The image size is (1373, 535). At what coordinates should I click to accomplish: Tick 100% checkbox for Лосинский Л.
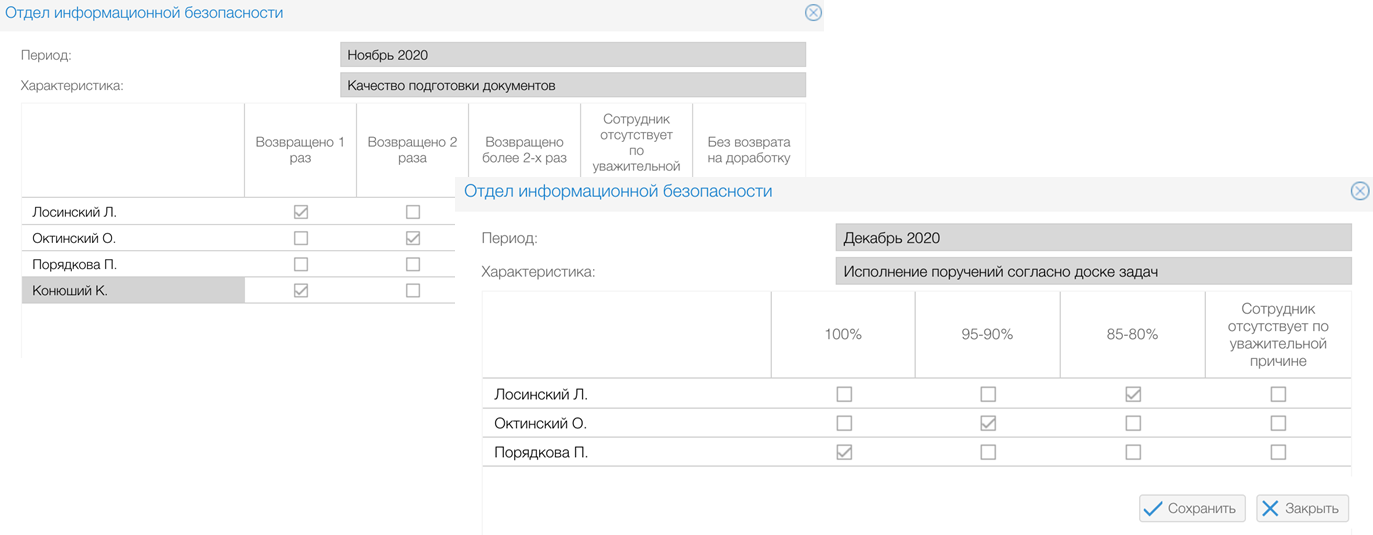pos(844,394)
